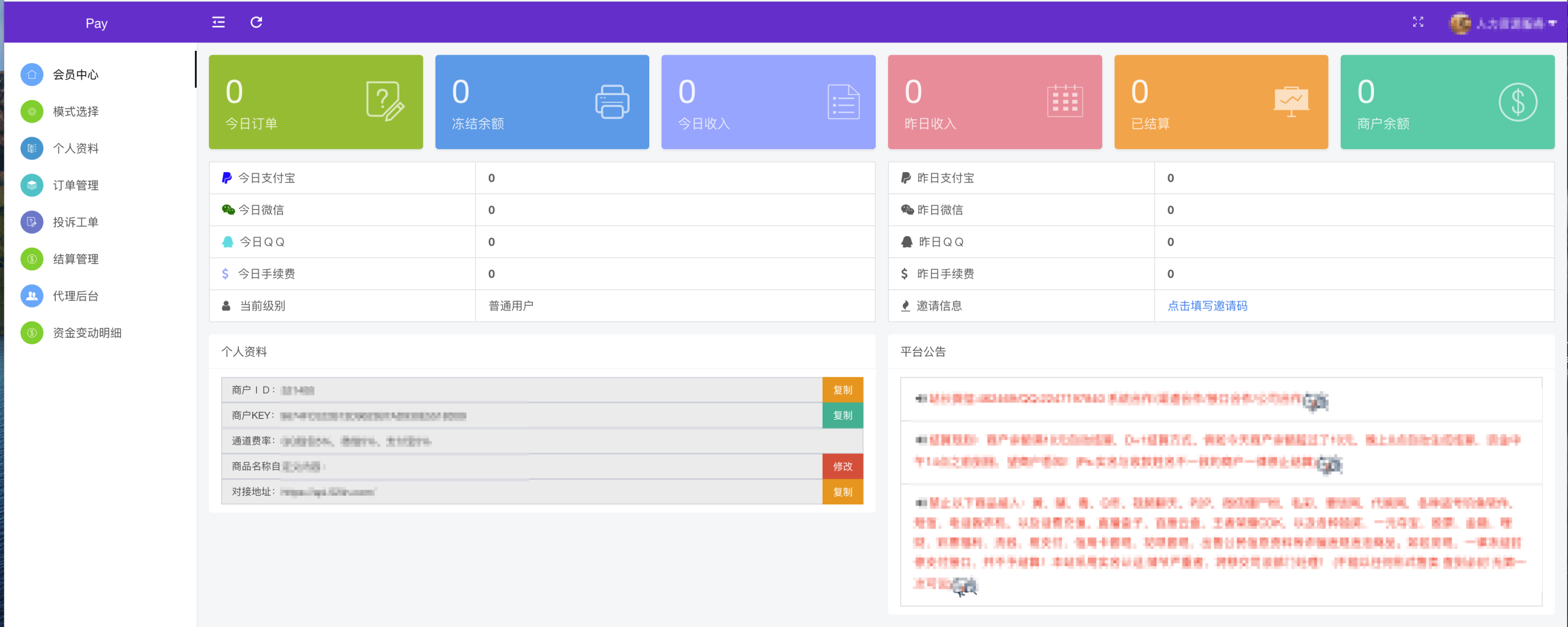Click the 今日订单 green card
Screen dimensions: 1568x627
pos(315,102)
